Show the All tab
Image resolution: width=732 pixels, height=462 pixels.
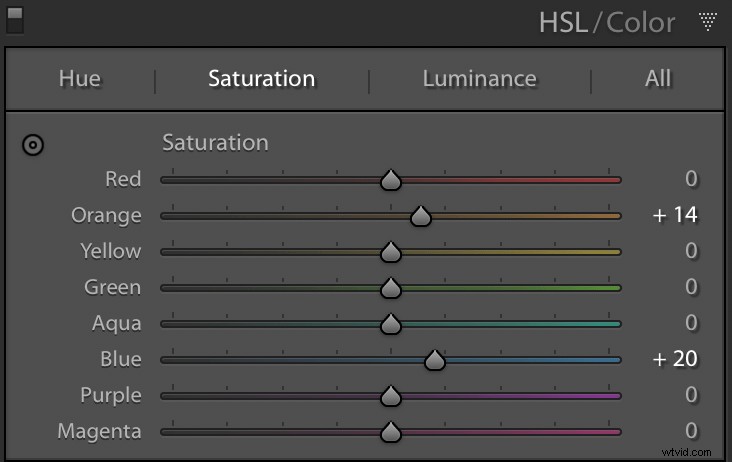658,78
